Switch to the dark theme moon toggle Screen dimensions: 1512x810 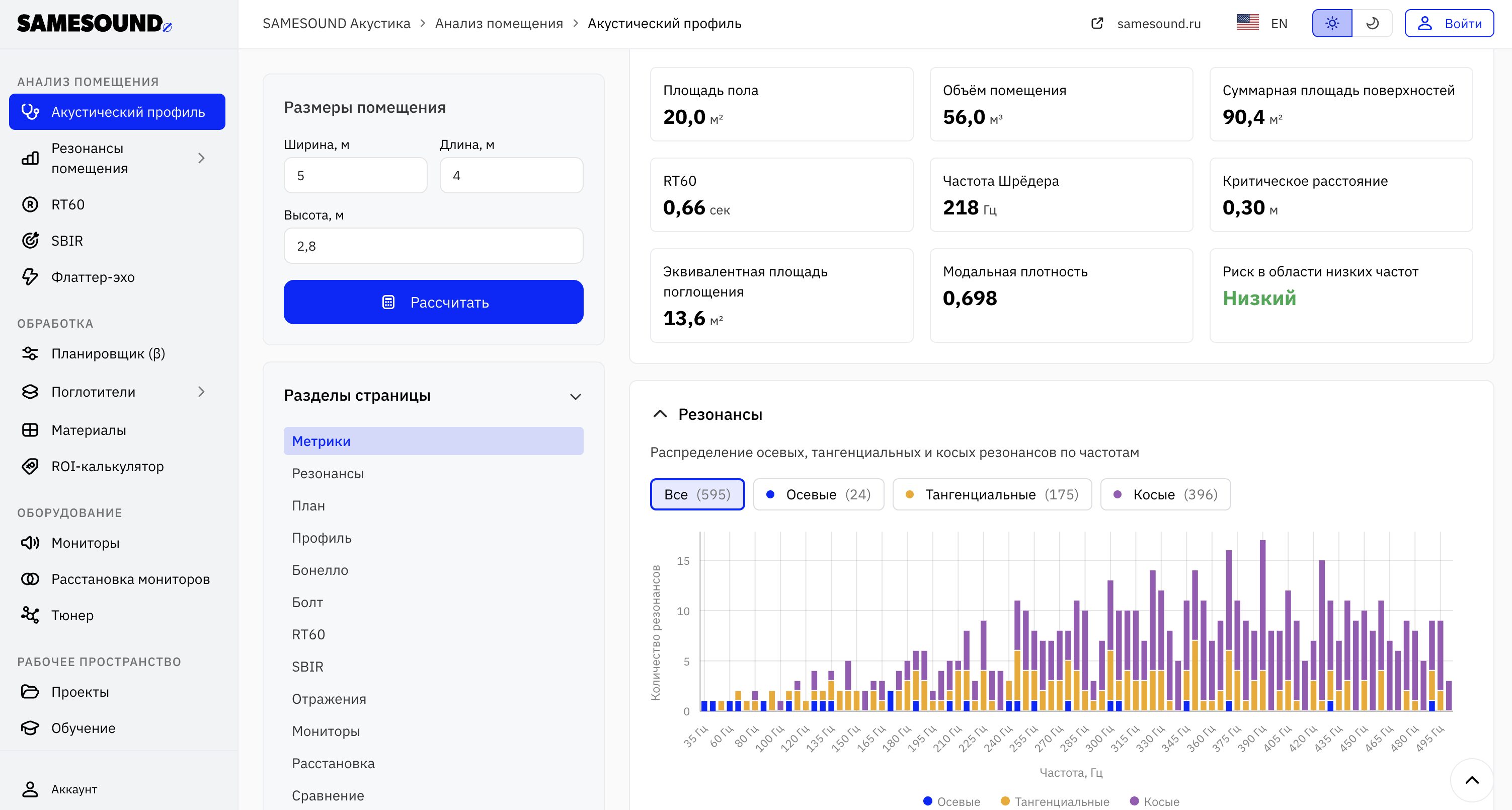click(x=1372, y=24)
